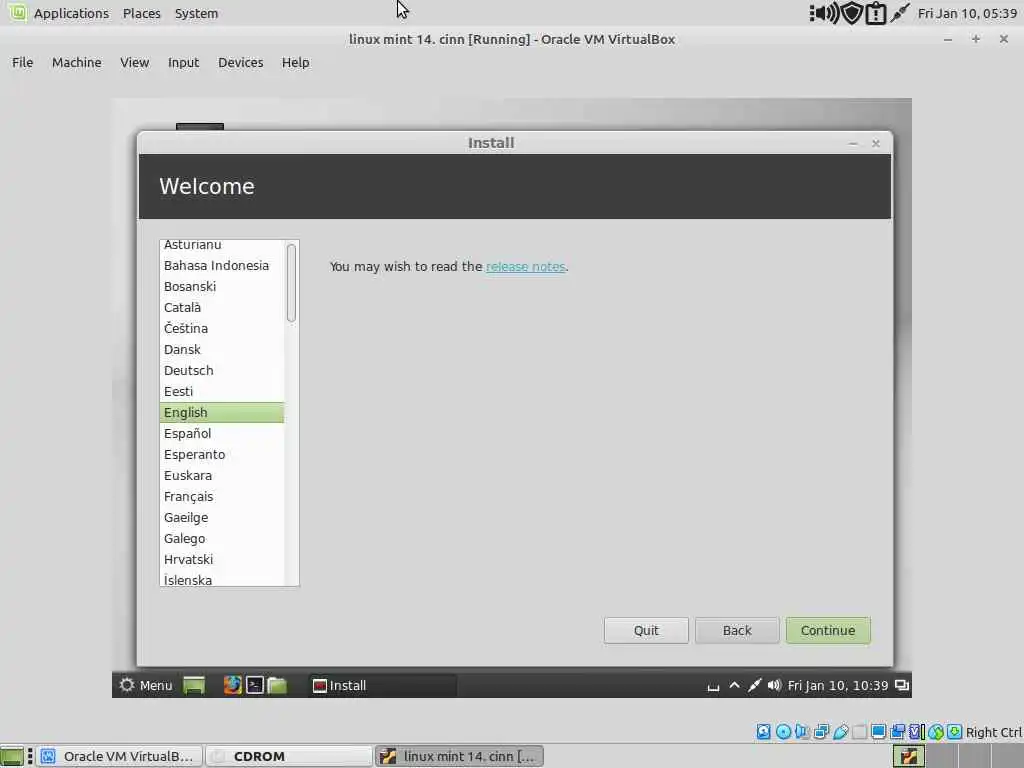Screen dimensions: 1024x768
Task: Click the VirtualBox USB devices status icon
Action: point(840,731)
